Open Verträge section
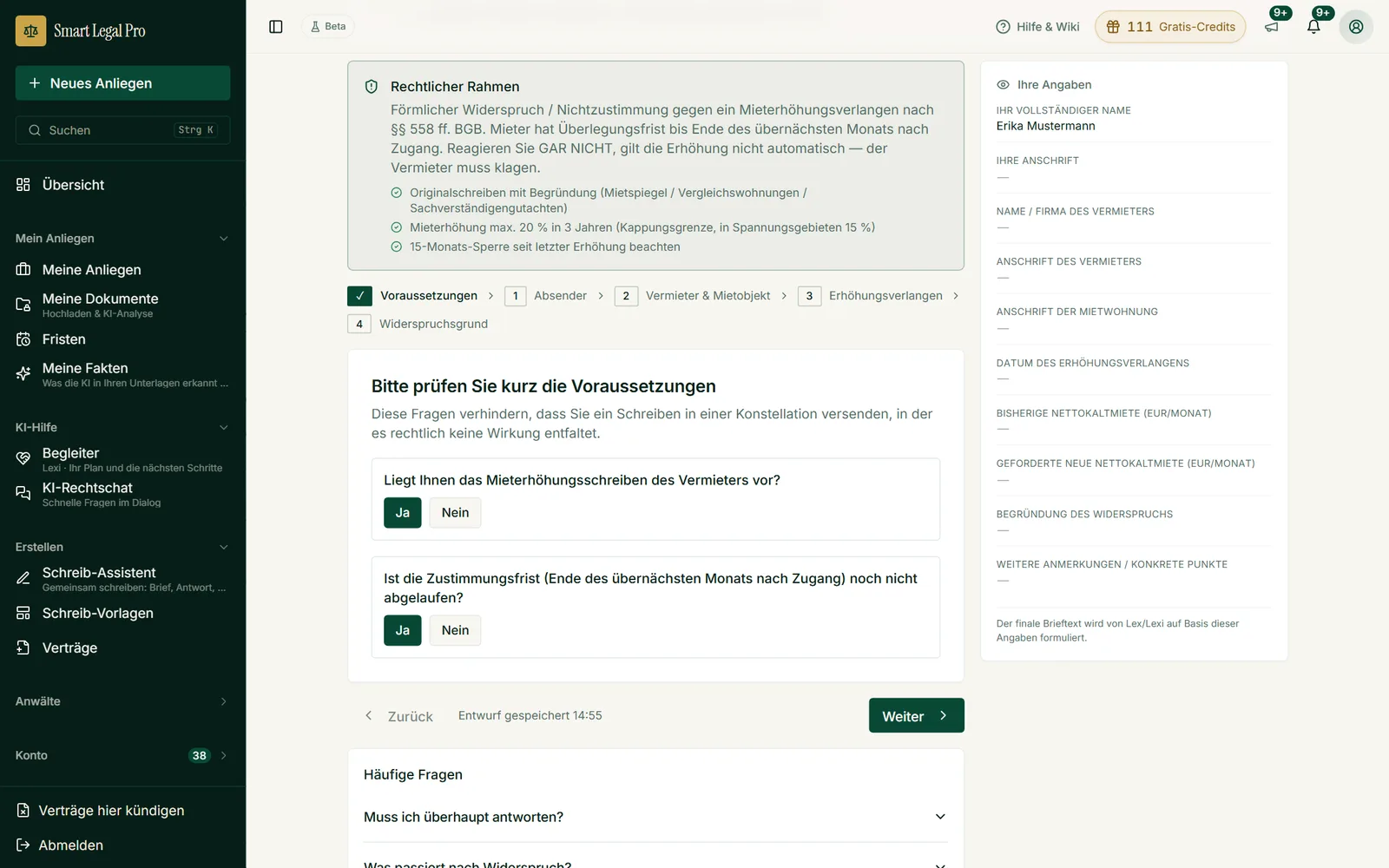1389x868 pixels. [x=122, y=648]
